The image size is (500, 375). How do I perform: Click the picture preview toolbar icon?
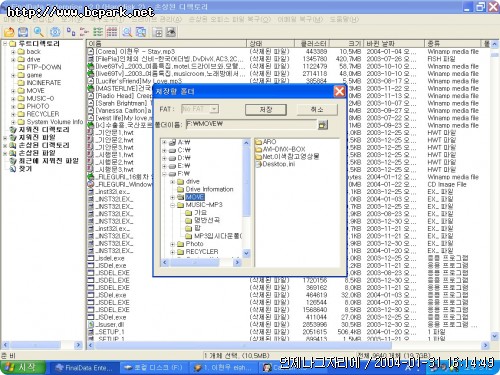click(171, 32)
